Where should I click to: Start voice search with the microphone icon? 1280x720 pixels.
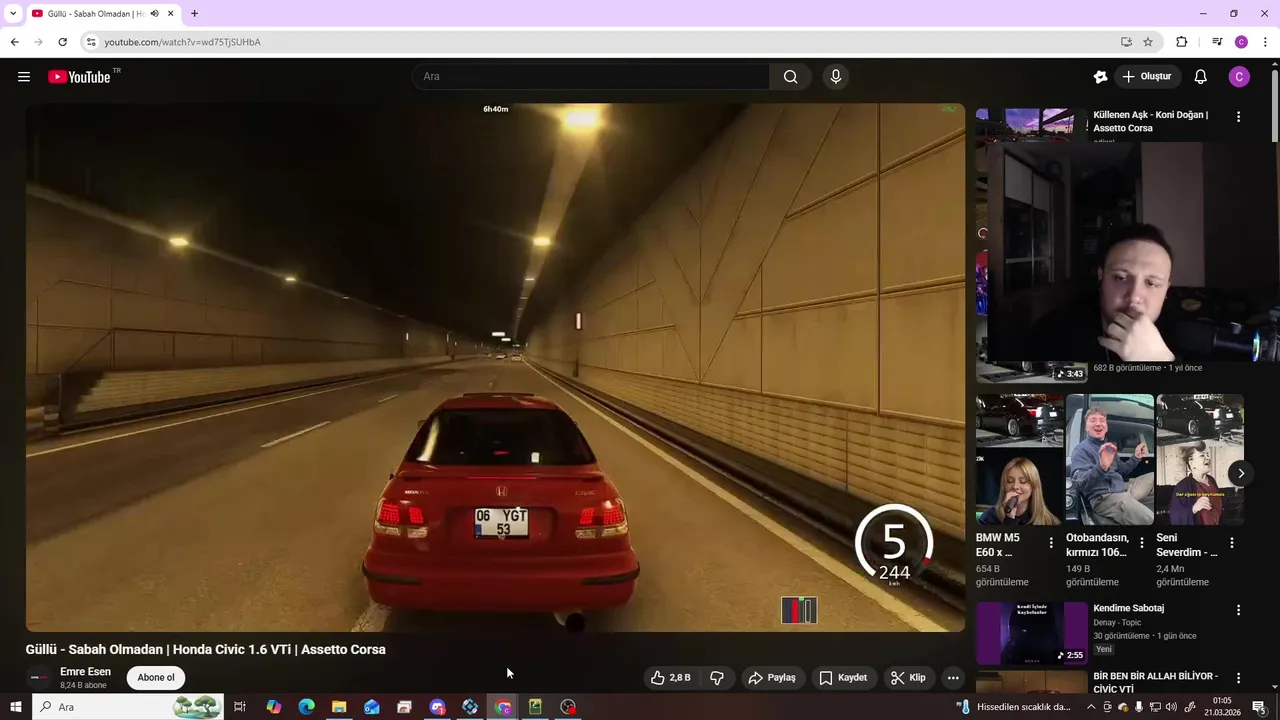point(836,77)
